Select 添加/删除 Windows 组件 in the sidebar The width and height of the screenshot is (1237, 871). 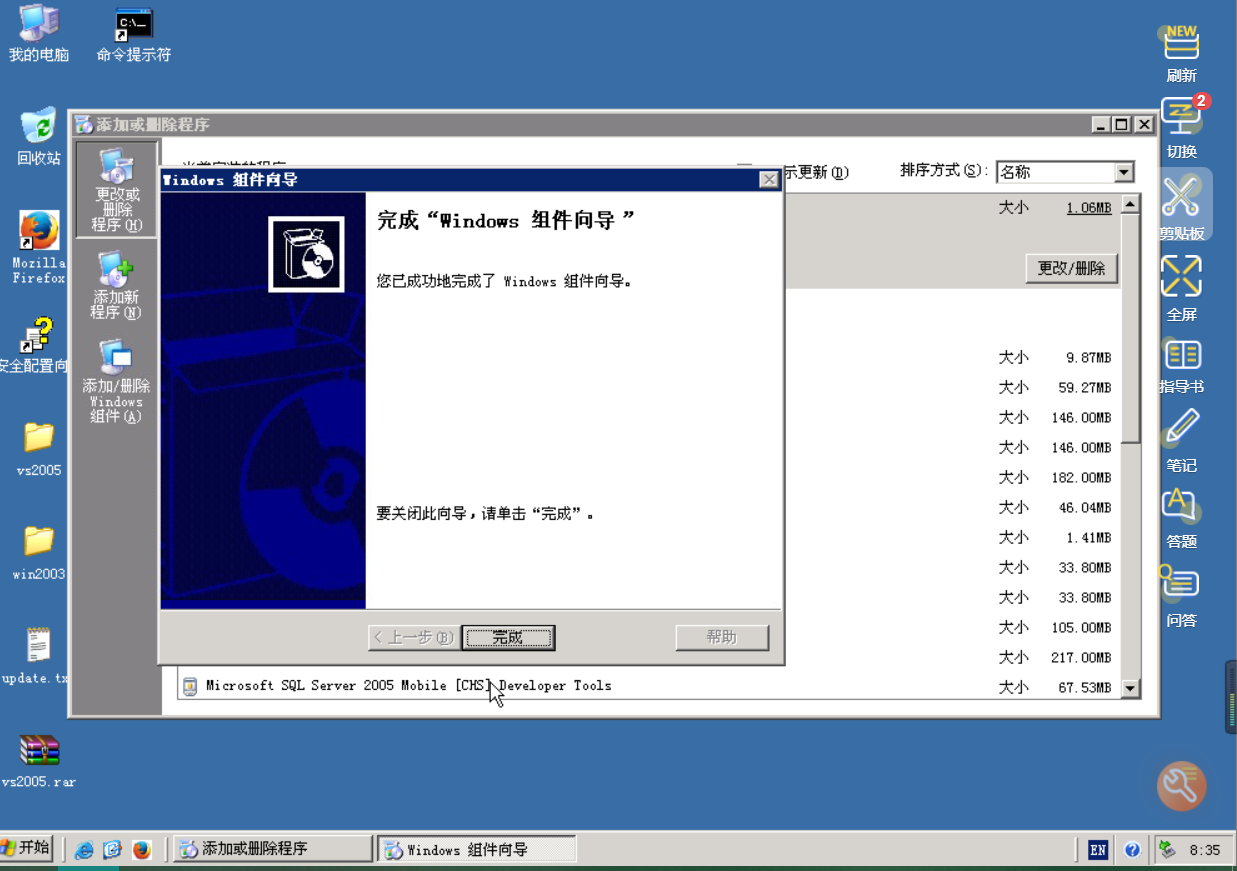coord(117,382)
